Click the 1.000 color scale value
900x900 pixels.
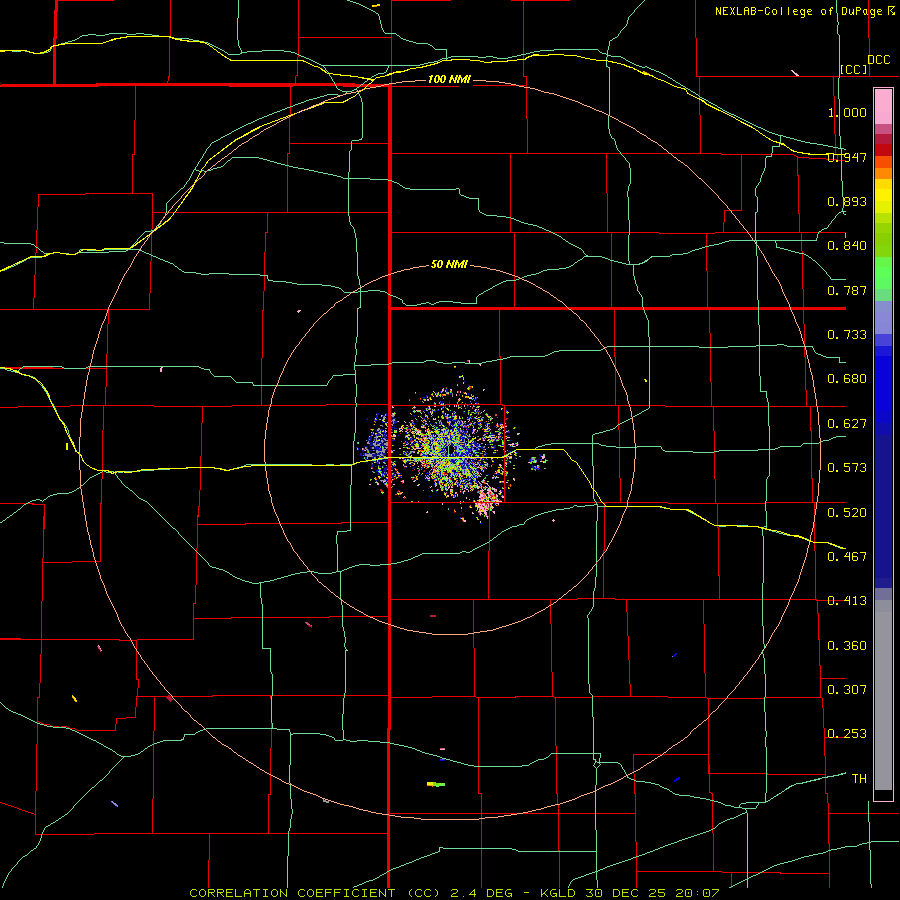(847, 112)
